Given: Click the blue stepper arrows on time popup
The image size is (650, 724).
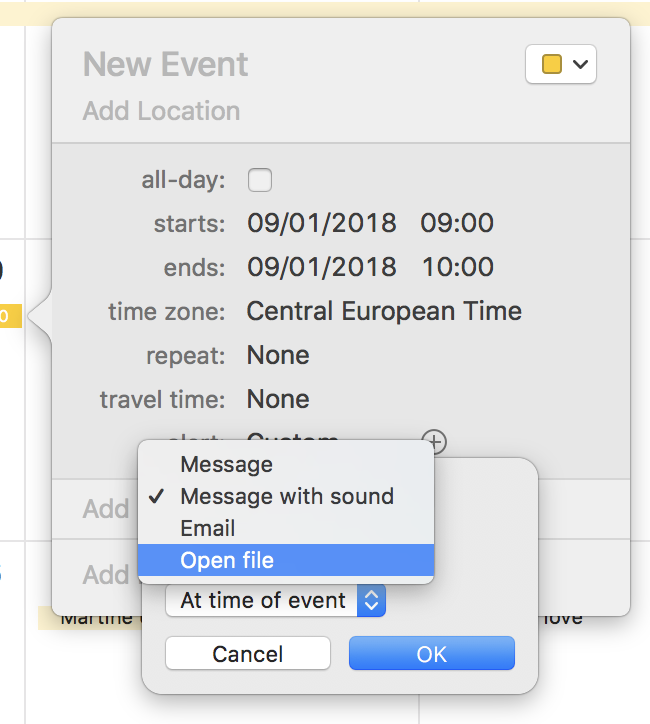Looking at the screenshot, I should click(371, 600).
